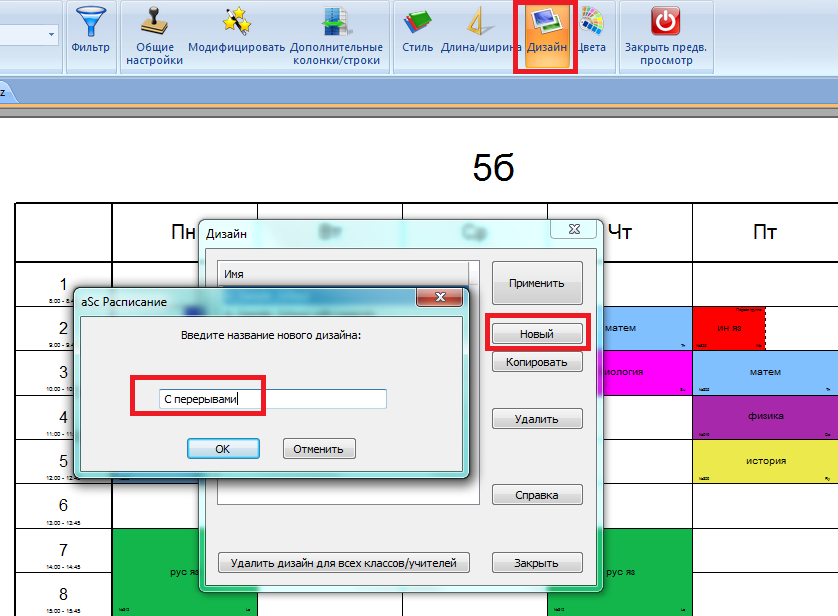This screenshot has height=616, width=838.
Task: Close print preview with red power icon
Action: pos(665,22)
